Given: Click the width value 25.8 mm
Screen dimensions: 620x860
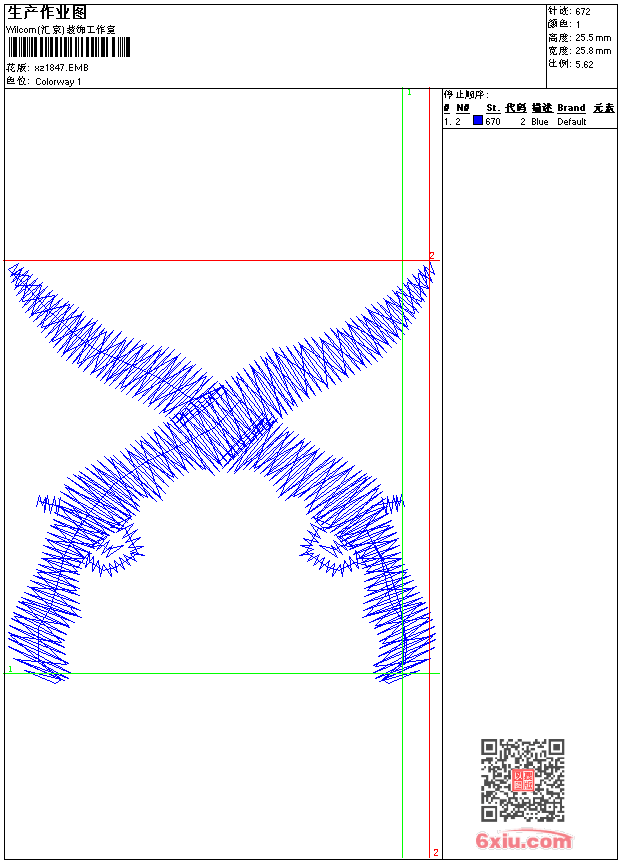Looking at the screenshot, I should 594,51.
